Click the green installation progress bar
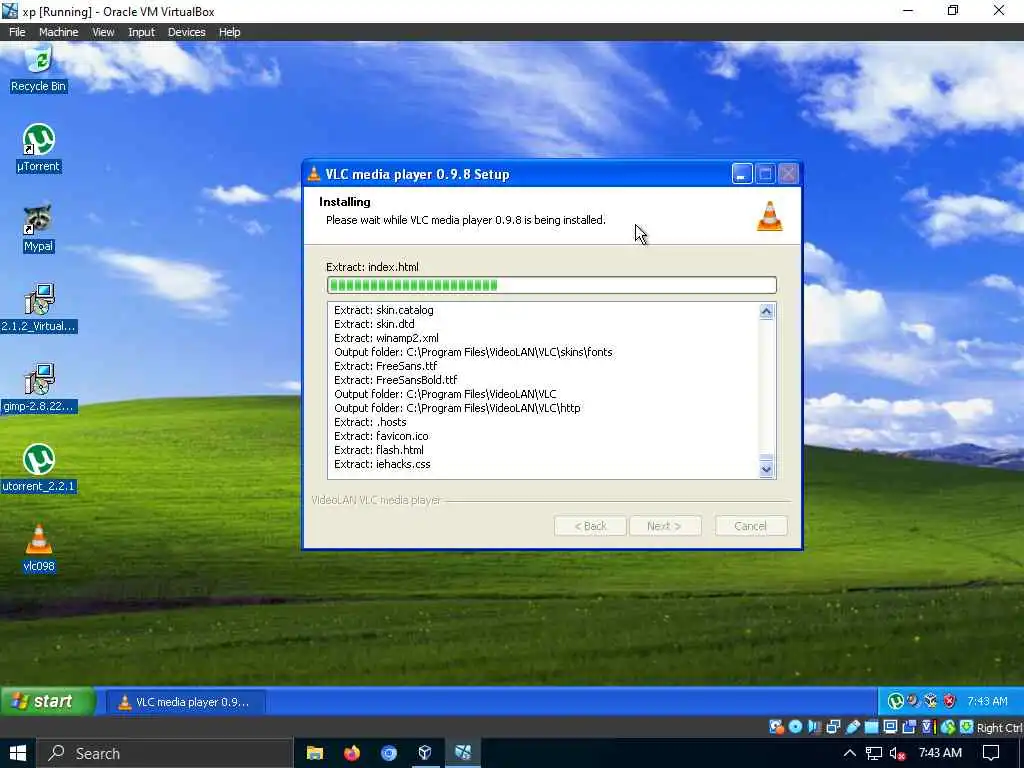 pyautogui.click(x=551, y=285)
